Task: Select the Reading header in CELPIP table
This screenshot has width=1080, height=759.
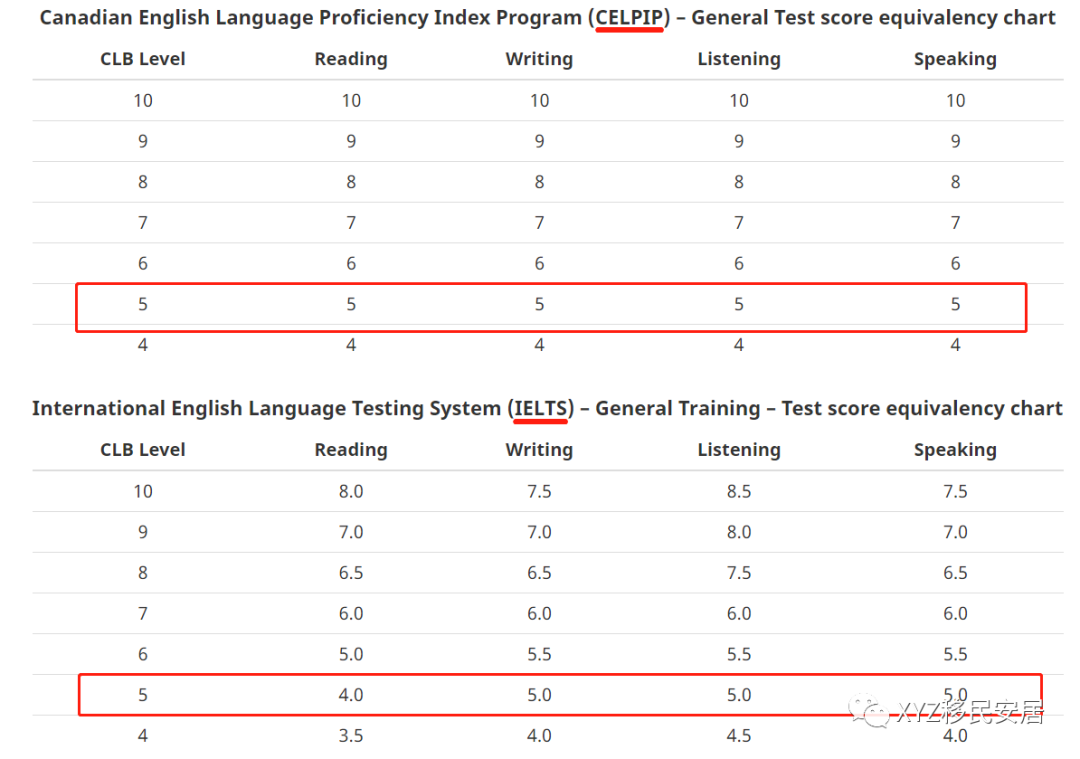Action: [351, 59]
